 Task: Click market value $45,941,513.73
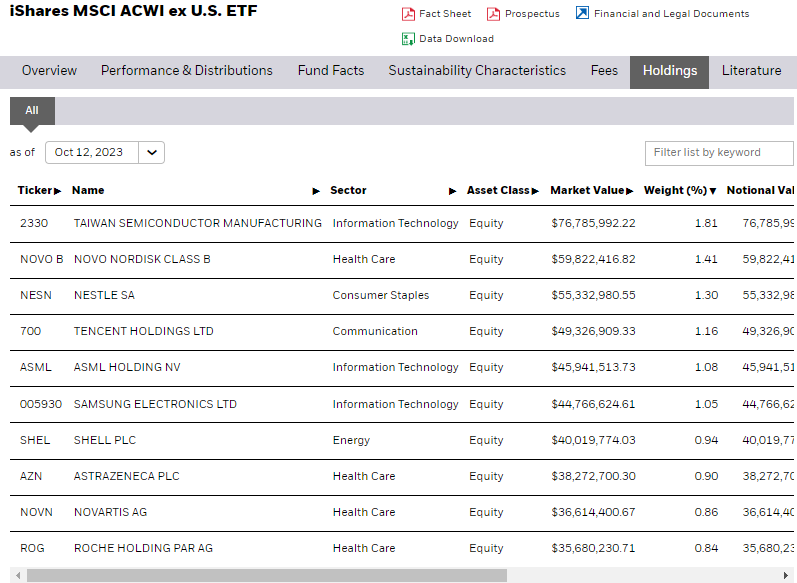tap(593, 367)
